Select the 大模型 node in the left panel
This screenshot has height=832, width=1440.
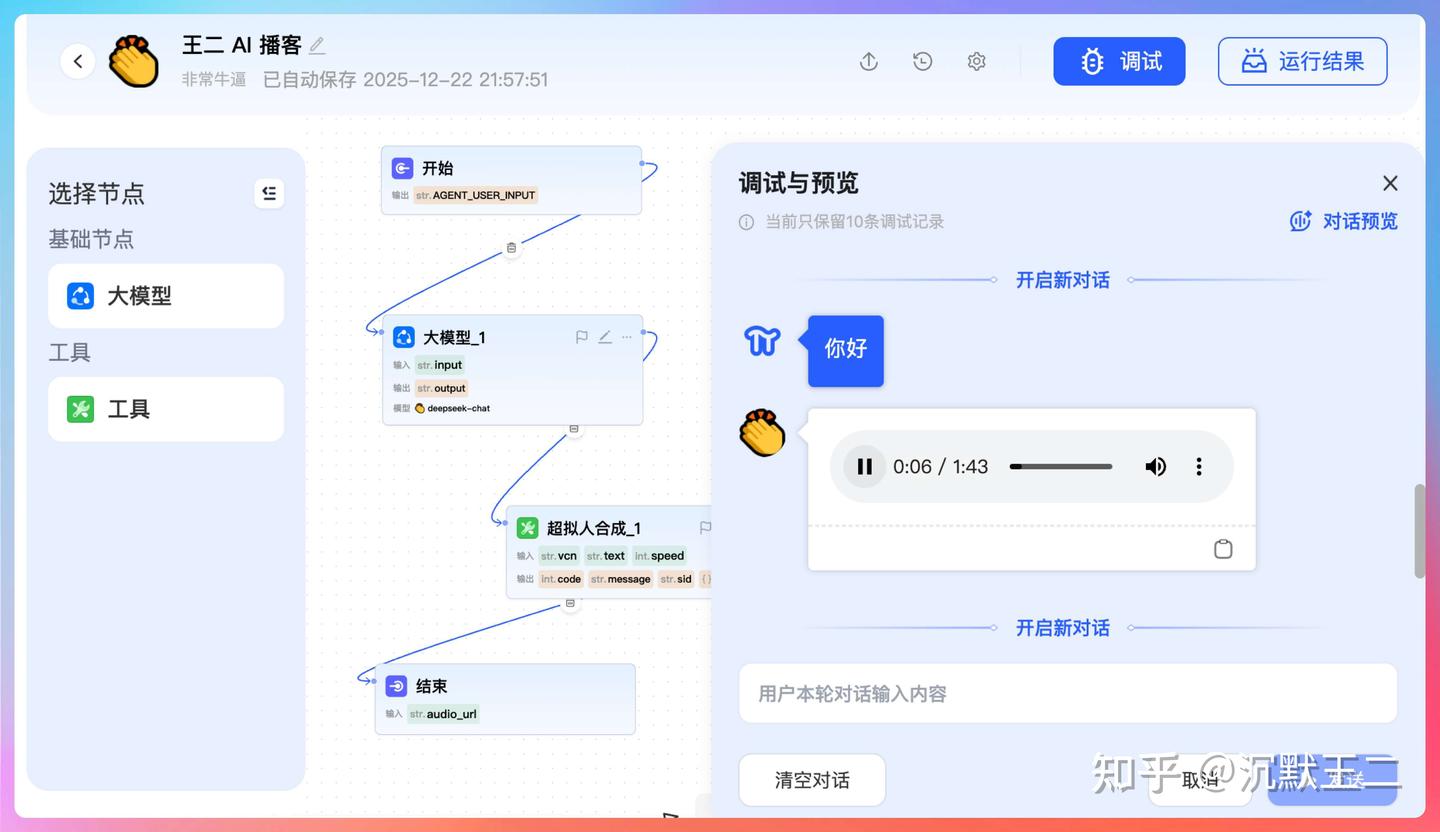click(x=165, y=295)
